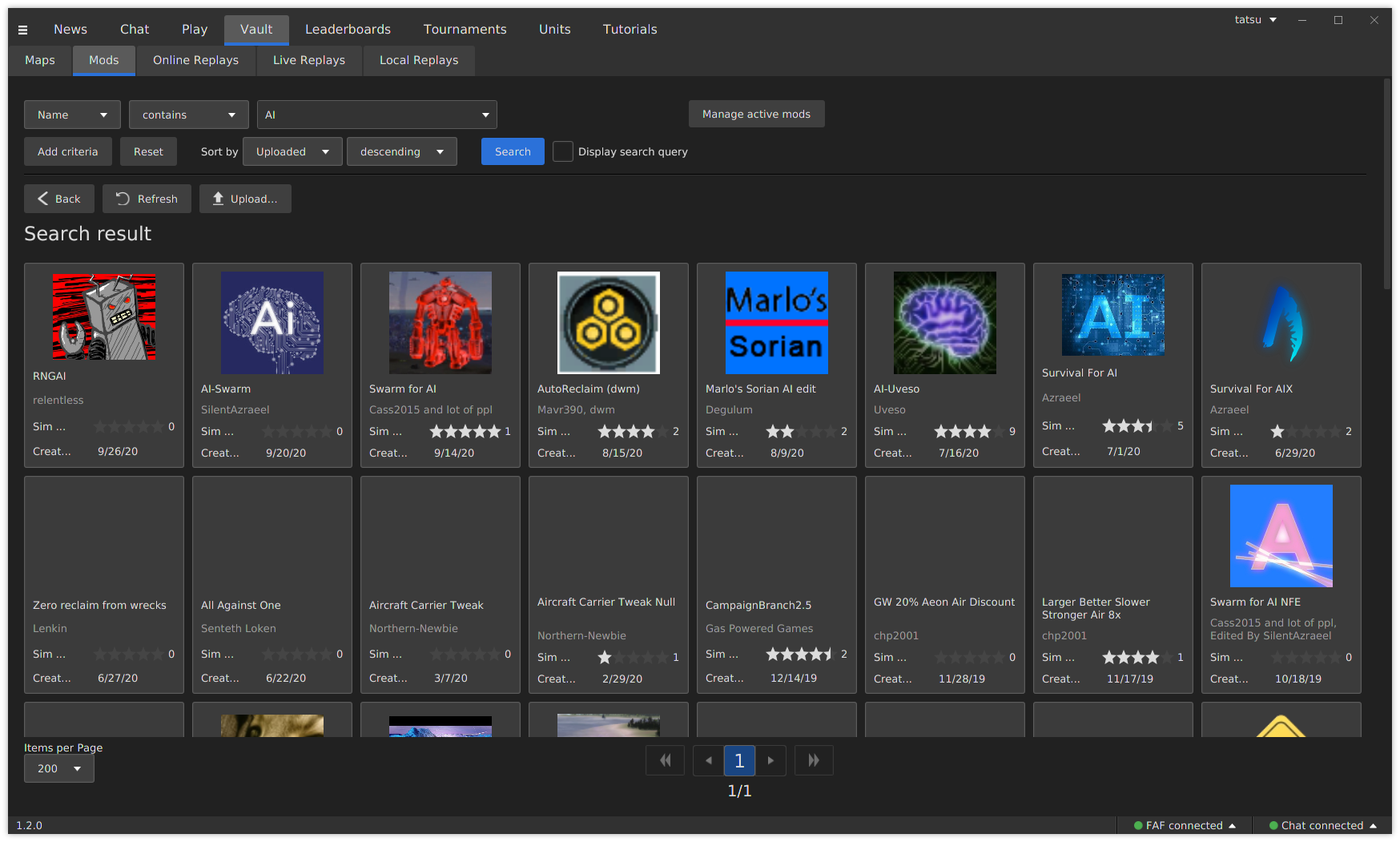Go to previous page arrow
Image resolution: width=1400 pixels, height=842 pixels.
(708, 760)
